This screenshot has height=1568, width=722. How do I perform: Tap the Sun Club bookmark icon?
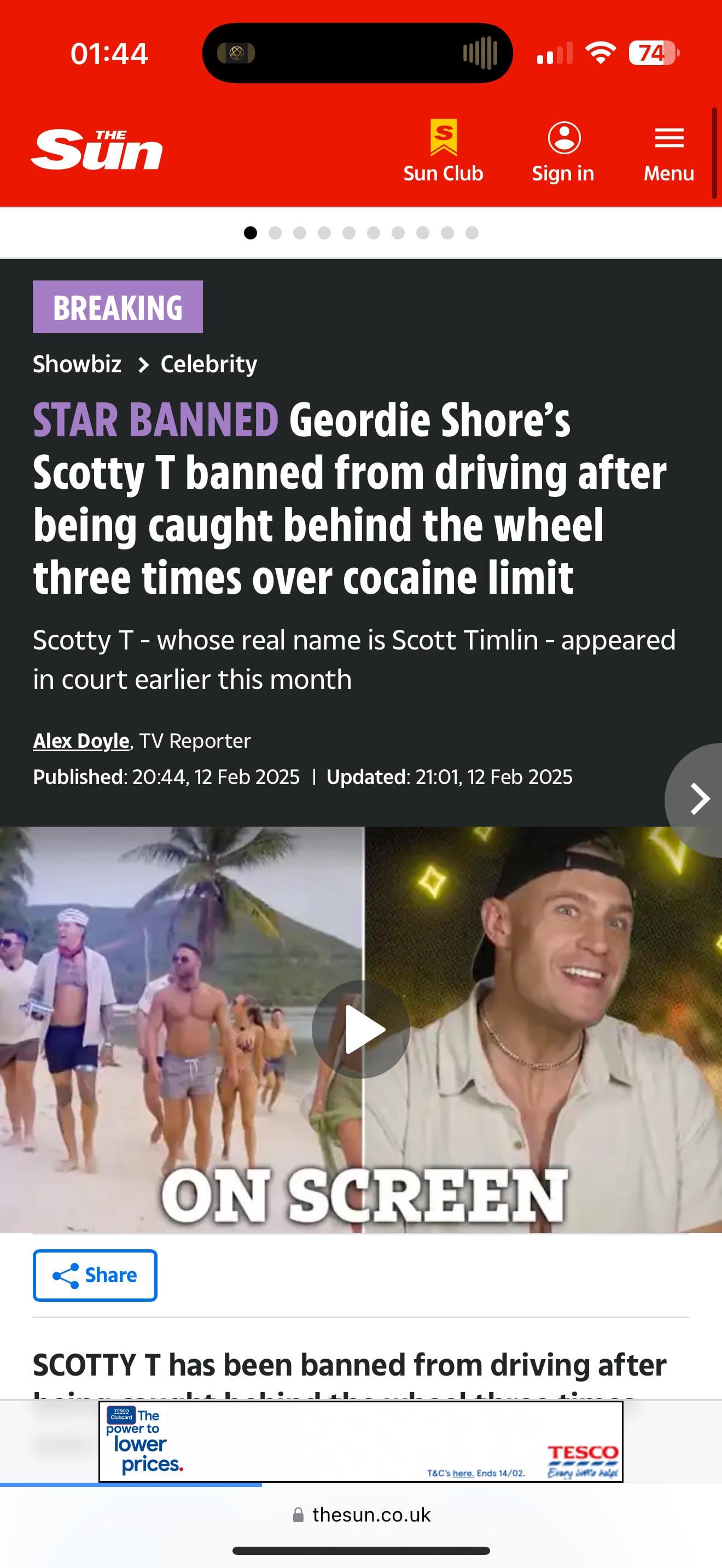443,137
